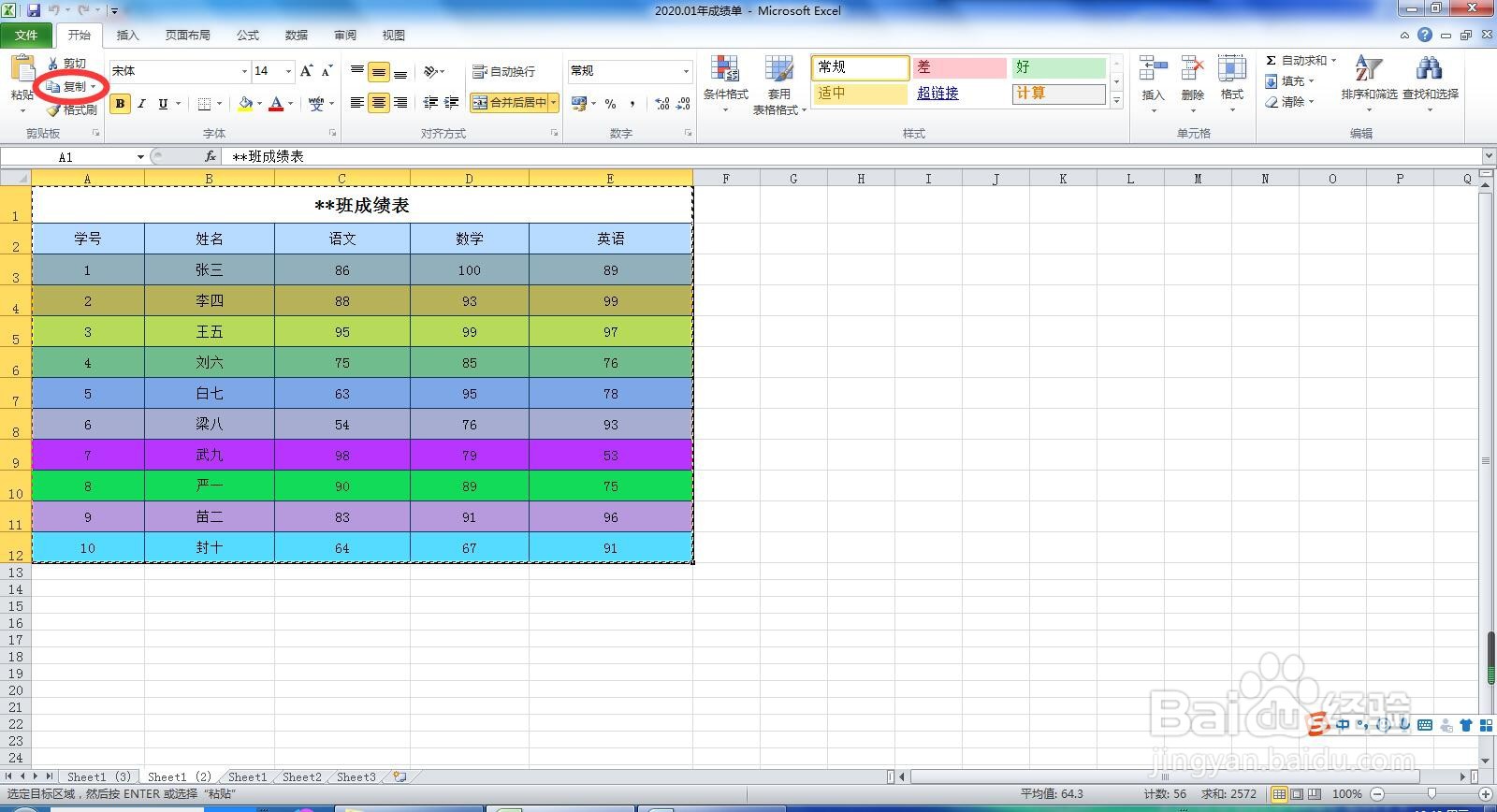Viewport: 1497px width, 812px height.
Task: Apply the 差 (Bad) cell style
Action: click(x=959, y=67)
